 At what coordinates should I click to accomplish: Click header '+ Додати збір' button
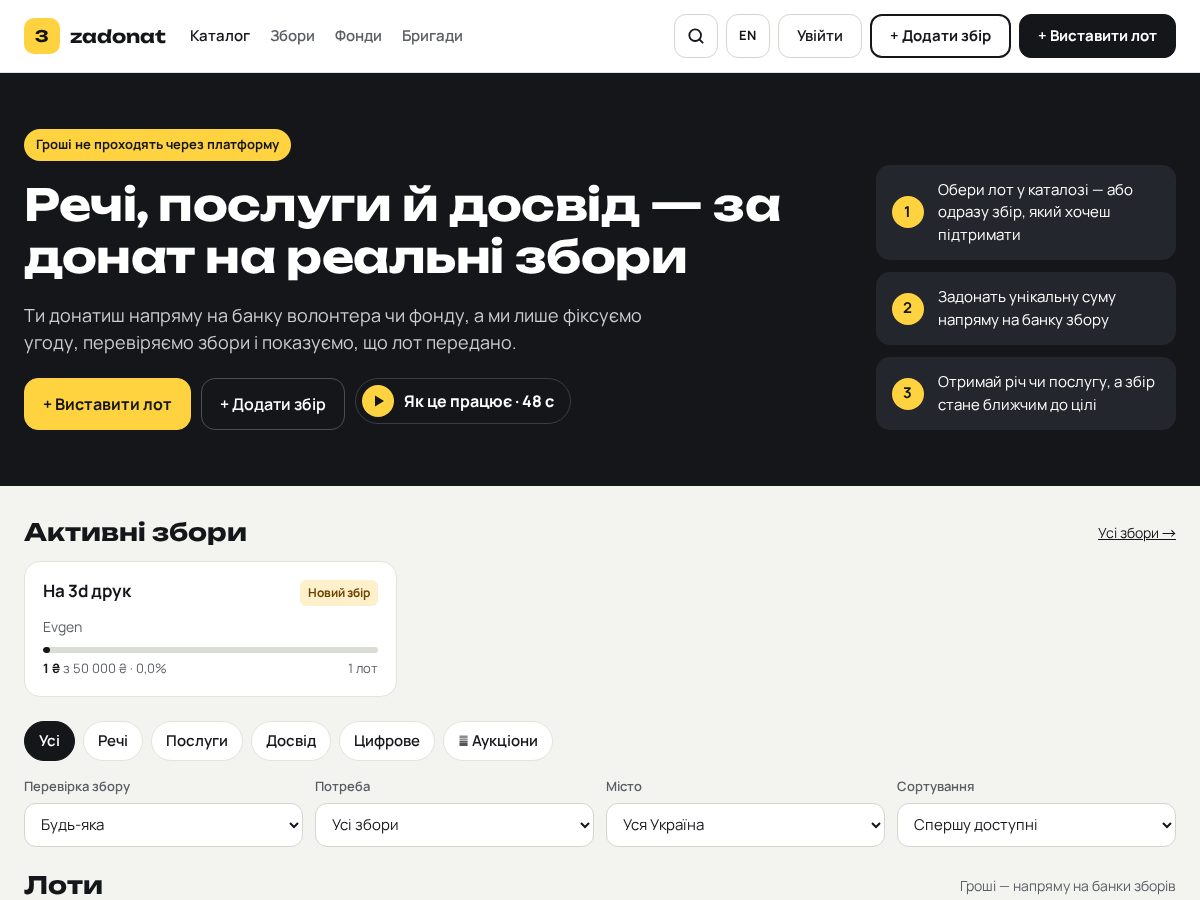tap(940, 36)
